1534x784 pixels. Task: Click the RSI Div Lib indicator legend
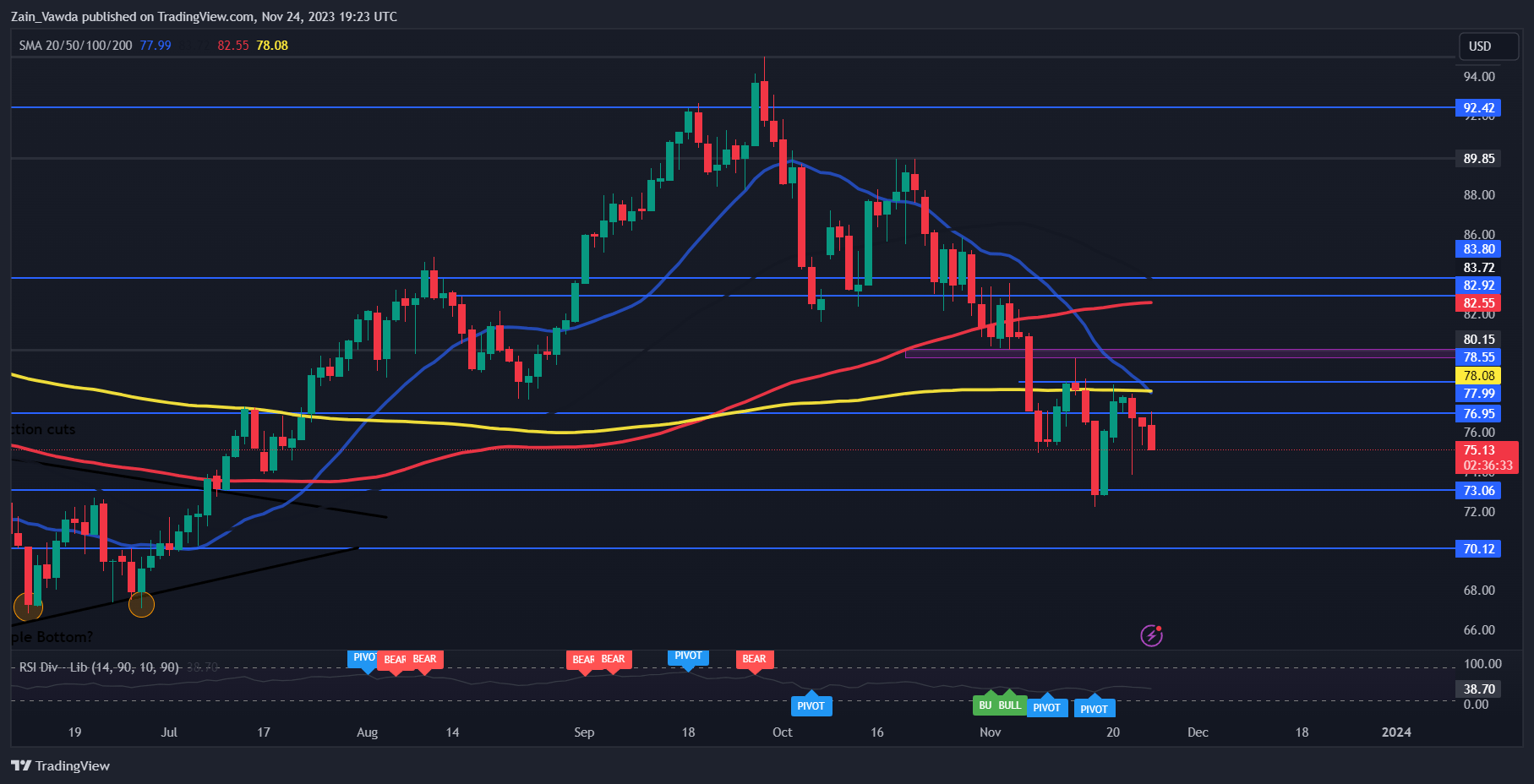tap(99, 667)
